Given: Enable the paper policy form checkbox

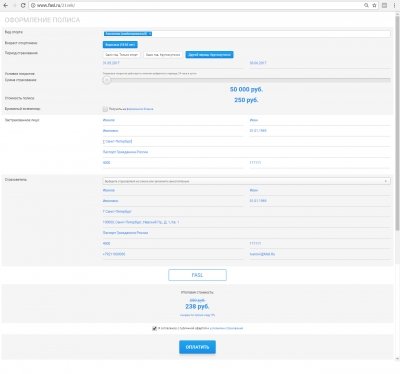Looking at the screenshot, I should point(105,109).
